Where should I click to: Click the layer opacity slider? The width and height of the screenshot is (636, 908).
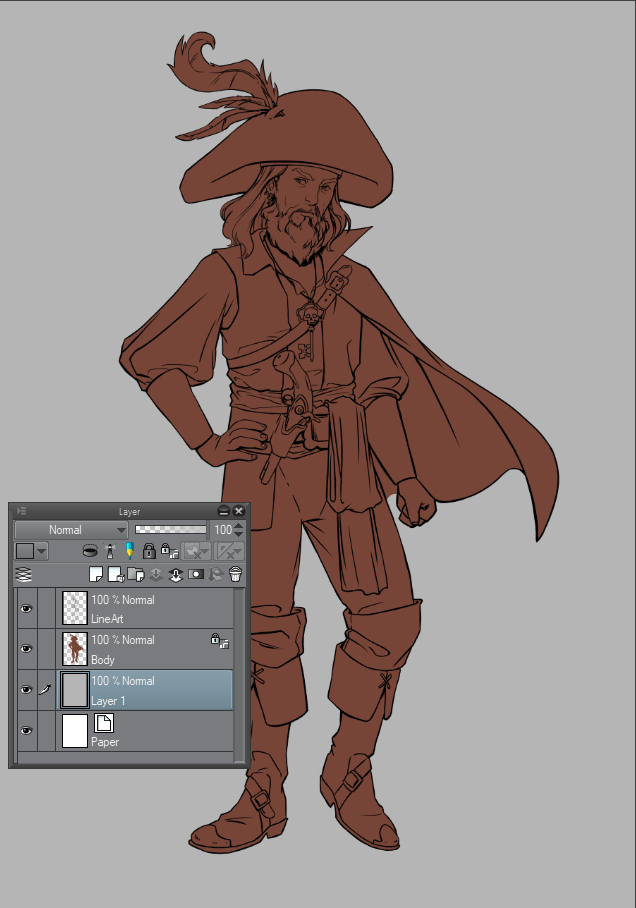(170, 529)
